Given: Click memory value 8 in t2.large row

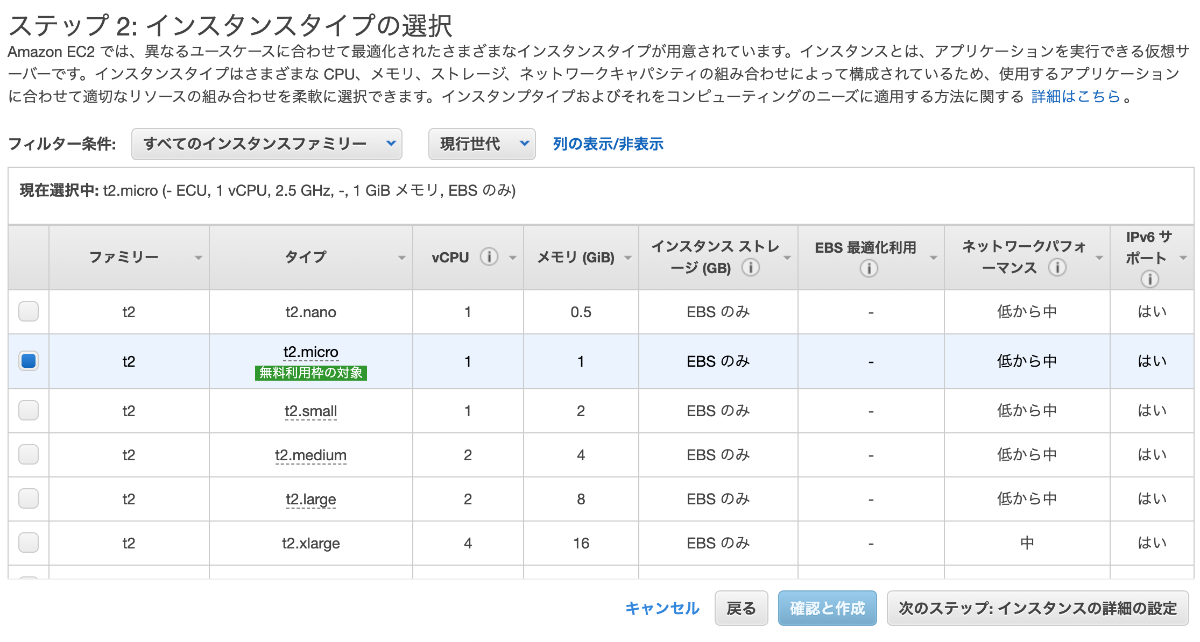Looking at the screenshot, I should point(581,499).
